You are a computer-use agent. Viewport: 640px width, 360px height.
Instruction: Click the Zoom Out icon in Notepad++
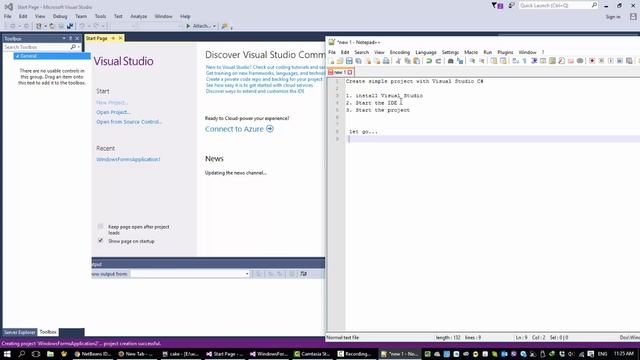(x=482, y=61)
